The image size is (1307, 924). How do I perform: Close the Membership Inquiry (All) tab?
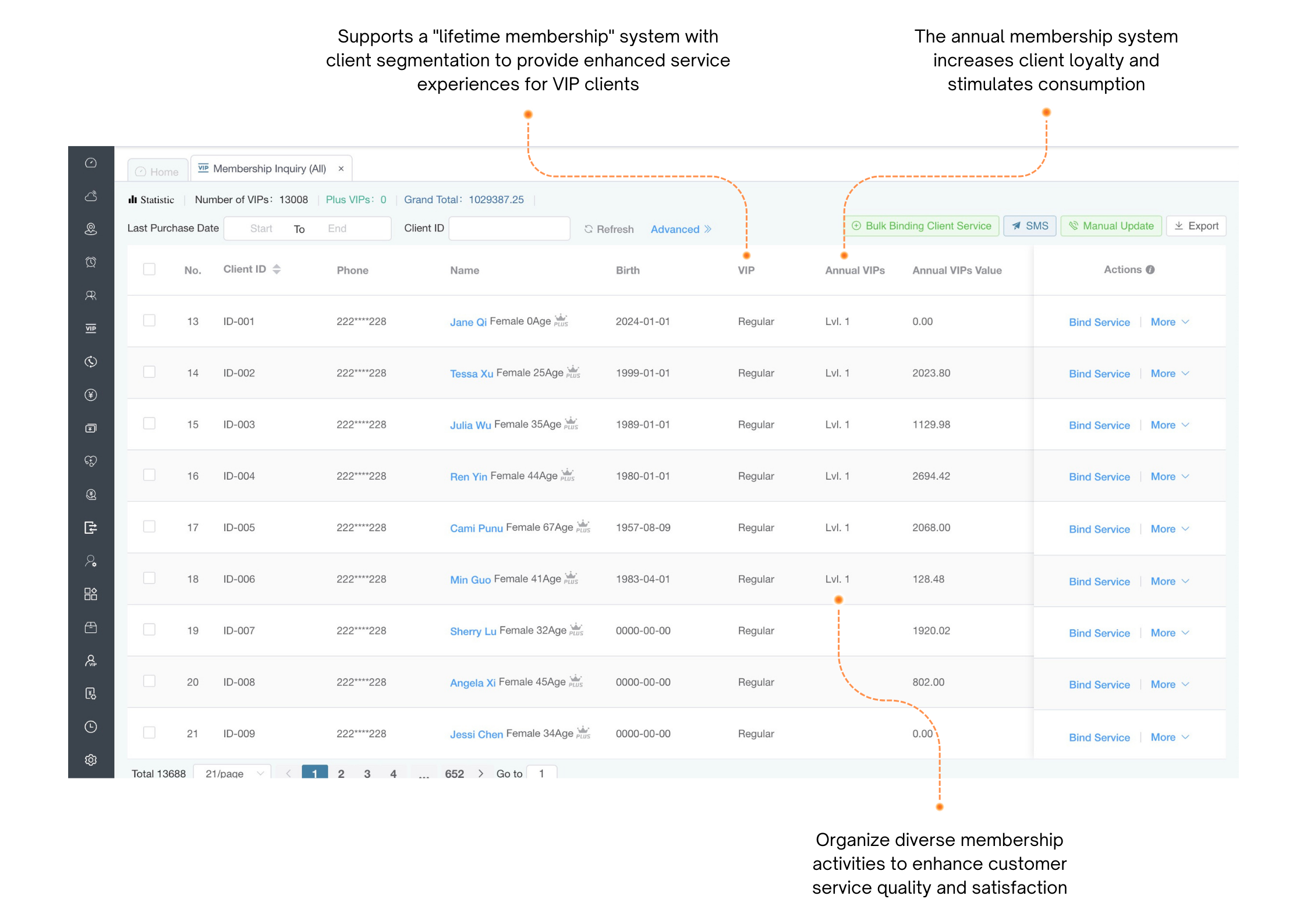(341, 169)
